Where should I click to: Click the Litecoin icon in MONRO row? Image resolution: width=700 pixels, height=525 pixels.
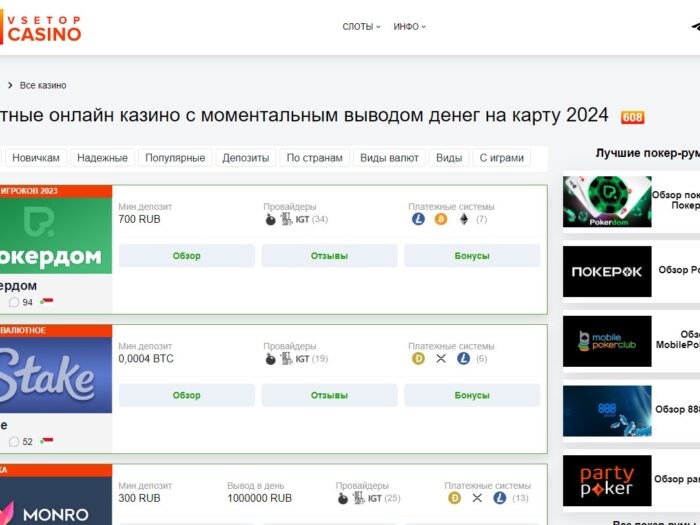(500, 498)
